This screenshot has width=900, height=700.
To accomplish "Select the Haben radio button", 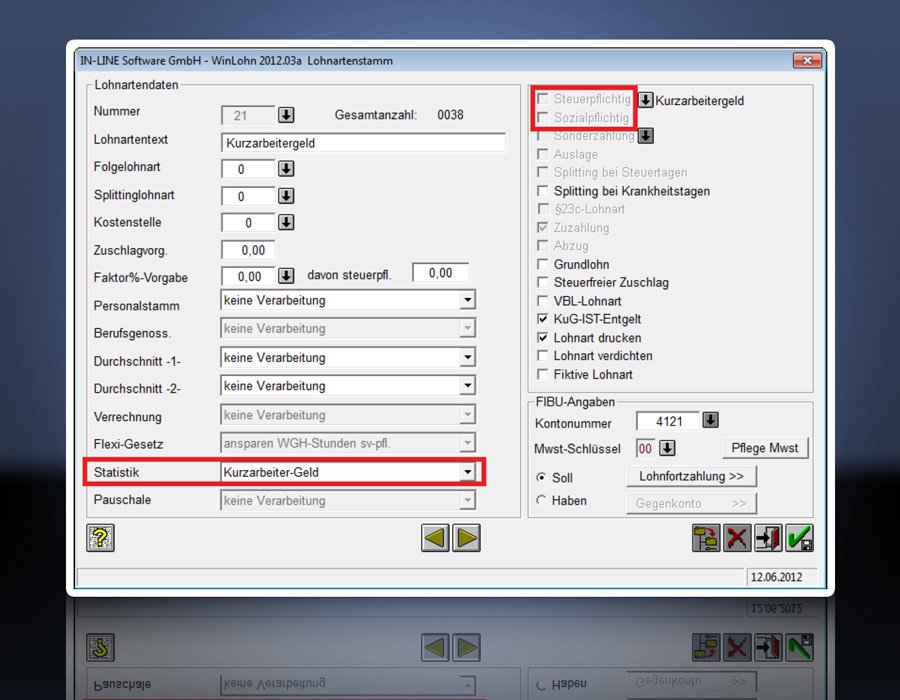I will pos(541,500).
